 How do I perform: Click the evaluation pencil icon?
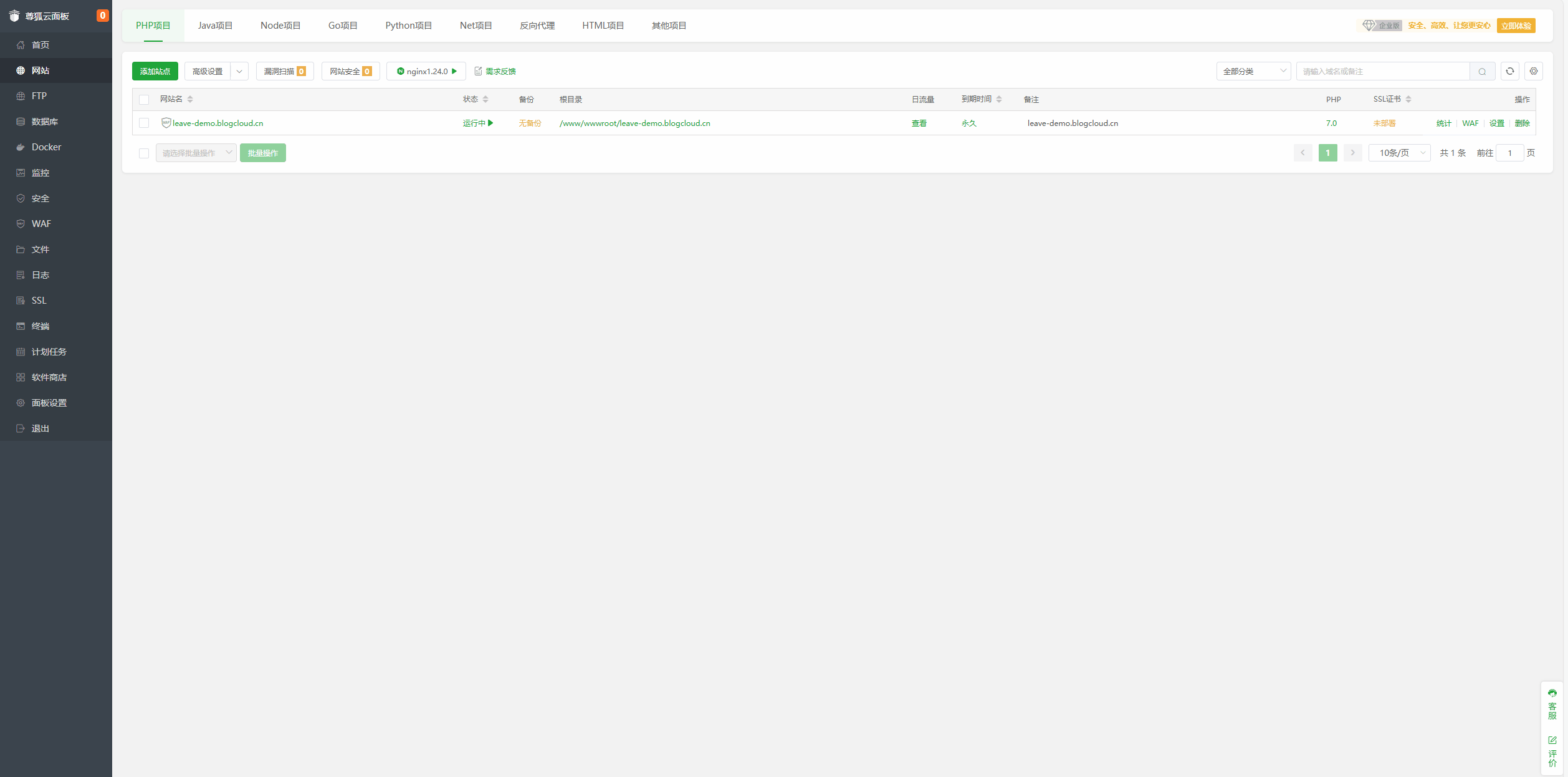(1552, 740)
